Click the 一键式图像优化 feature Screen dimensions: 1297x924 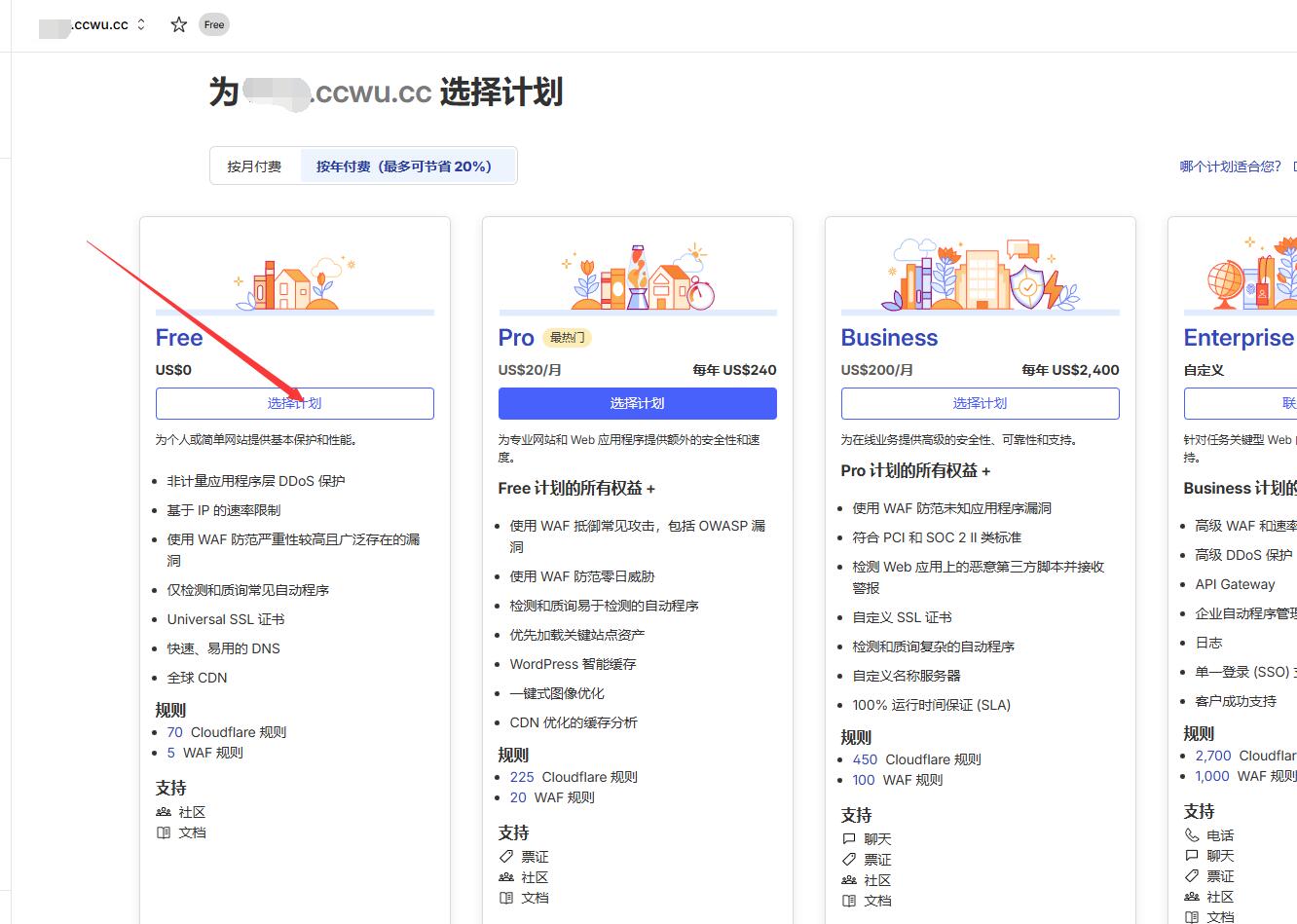[x=557, y=693]
